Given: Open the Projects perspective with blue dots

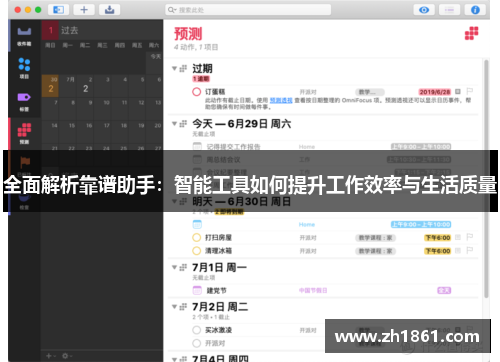Looking at the screenshot, I should click(24, 68).
